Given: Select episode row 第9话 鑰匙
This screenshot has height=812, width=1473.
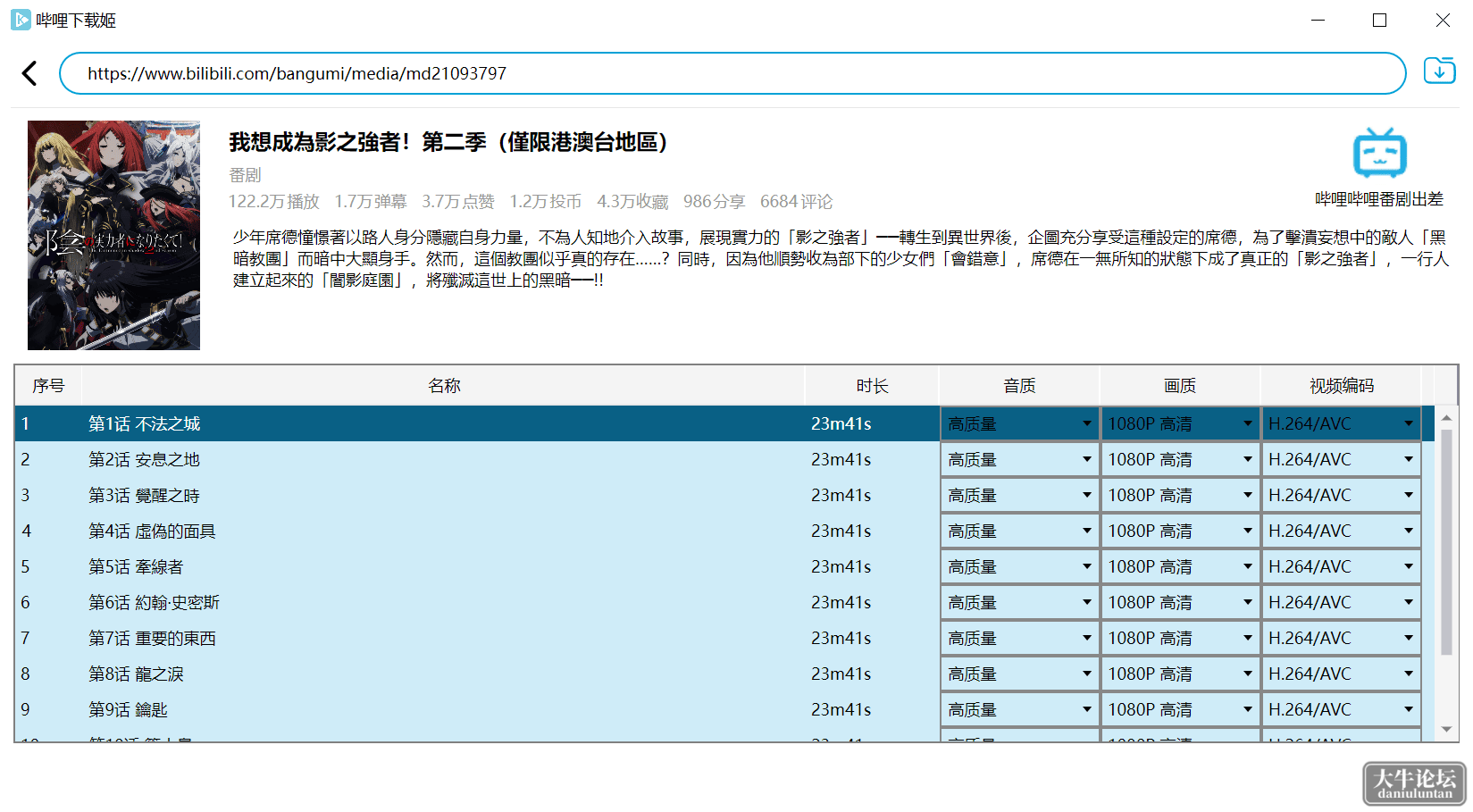Looking at the screenshot, I should point(724,709).
